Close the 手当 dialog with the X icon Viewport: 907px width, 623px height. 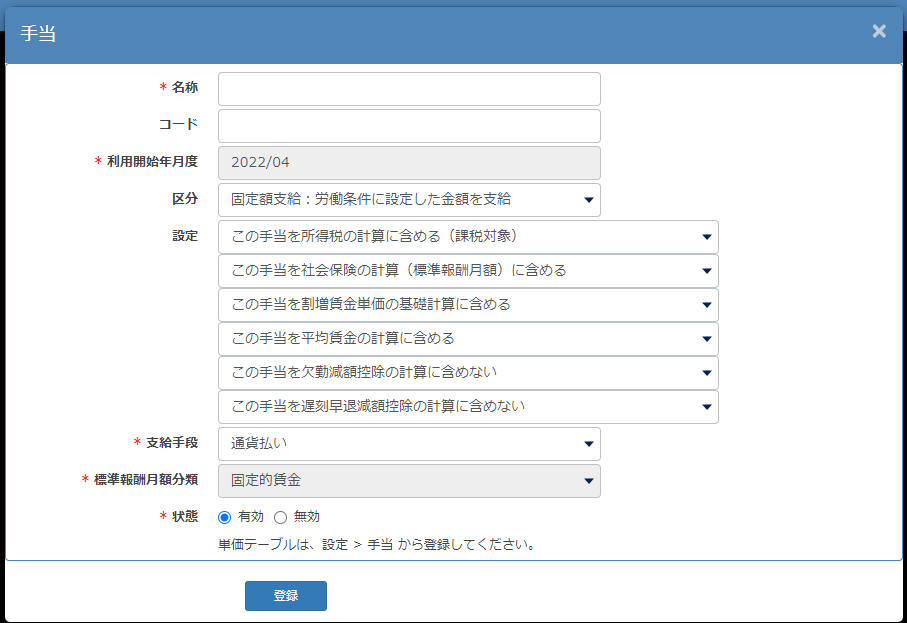(879, 31)
